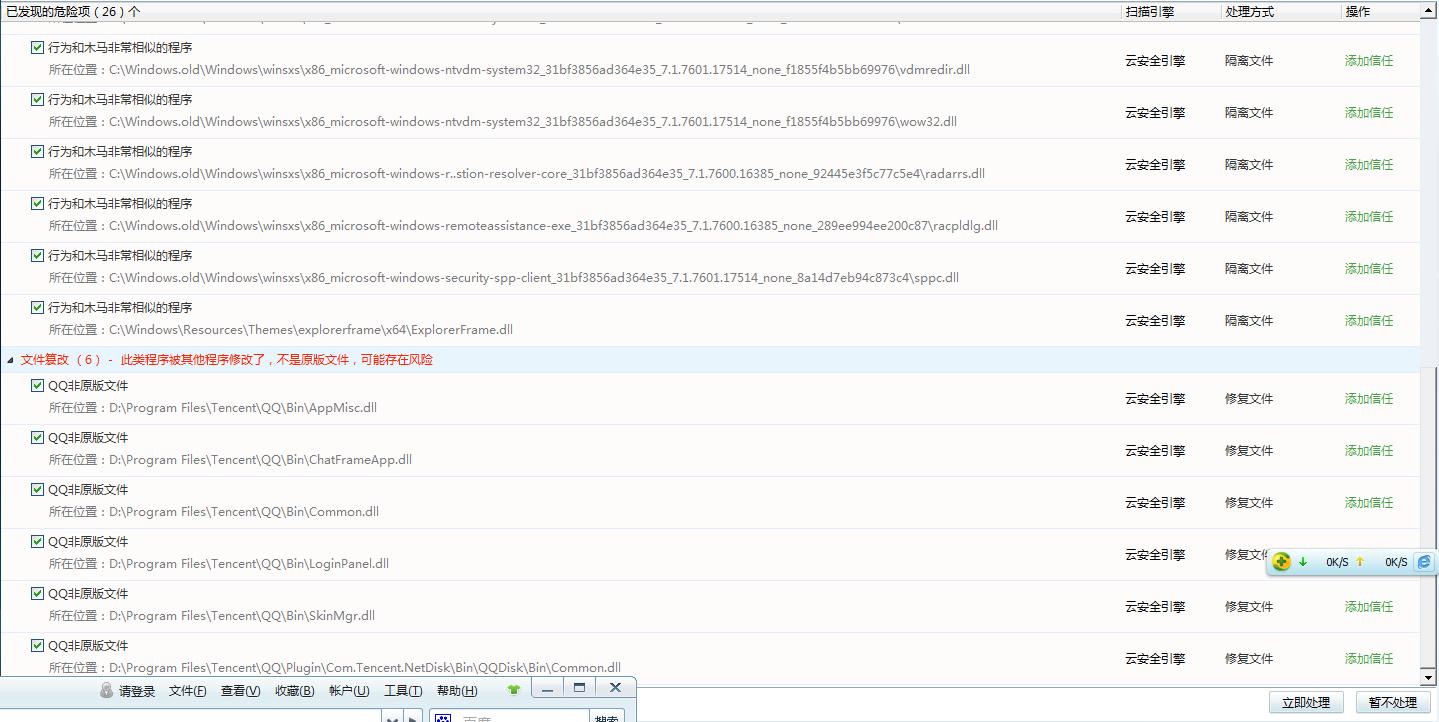Open the 帐户(U) menu in the browser
This screenshot has width=1439, height=722.
(x=349, y=691)
